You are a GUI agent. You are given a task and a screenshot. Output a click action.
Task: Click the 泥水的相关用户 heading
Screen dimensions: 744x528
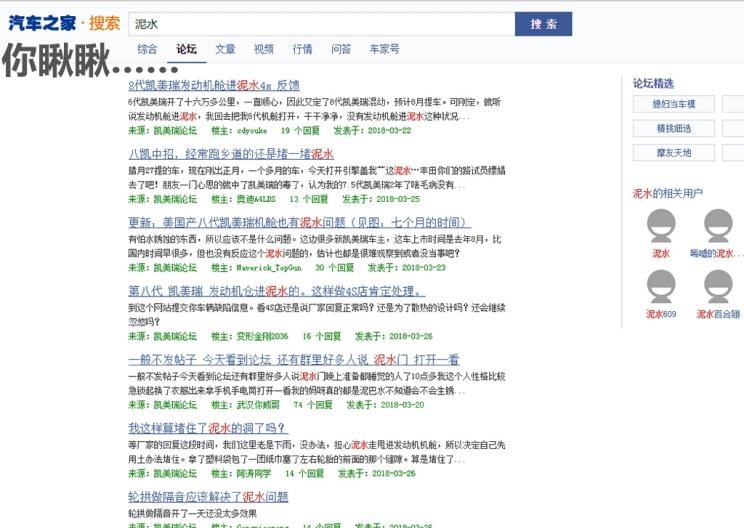coord(668,194)
